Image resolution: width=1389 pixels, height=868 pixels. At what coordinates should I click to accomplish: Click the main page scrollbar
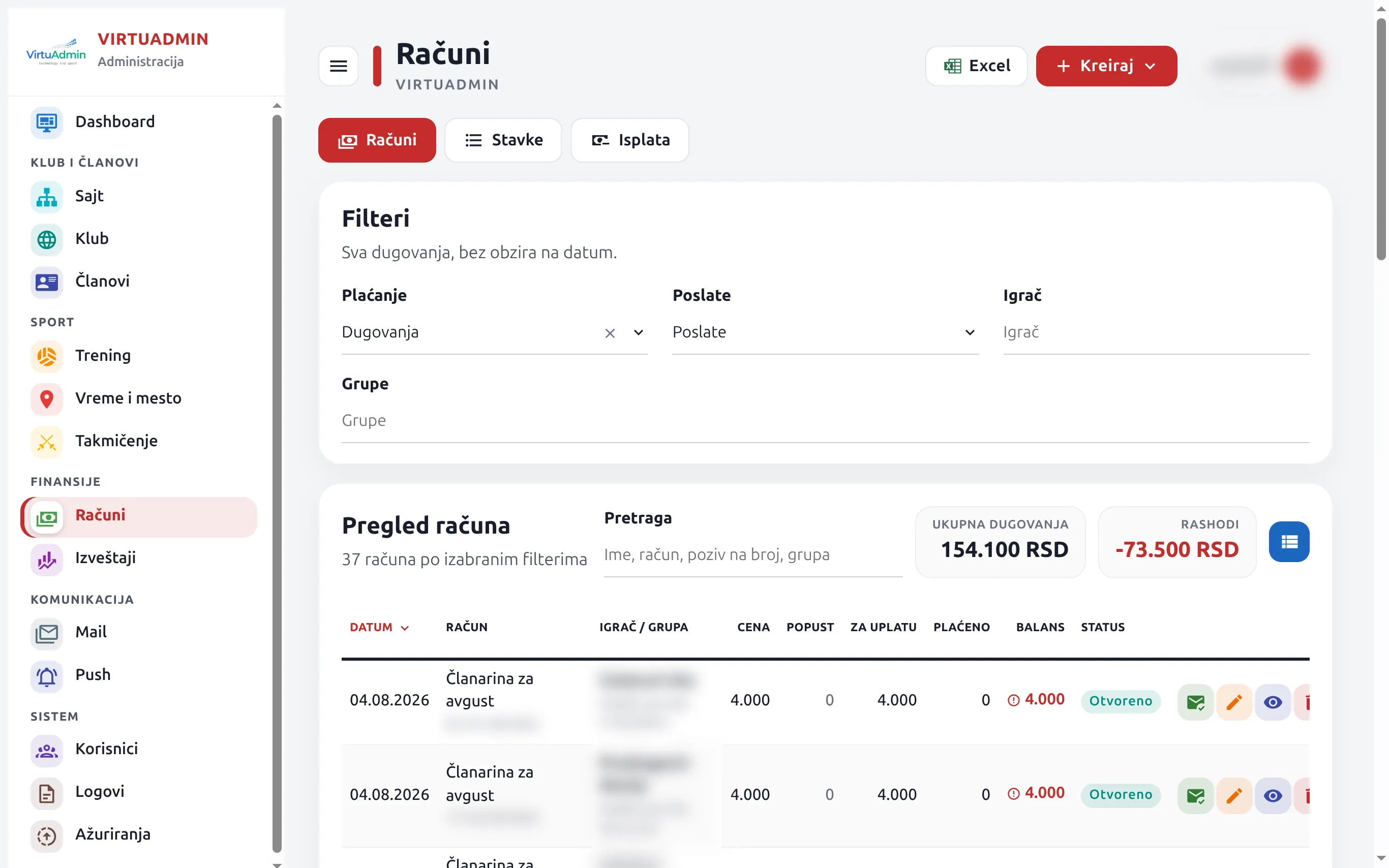click(x=1380, y=139)
